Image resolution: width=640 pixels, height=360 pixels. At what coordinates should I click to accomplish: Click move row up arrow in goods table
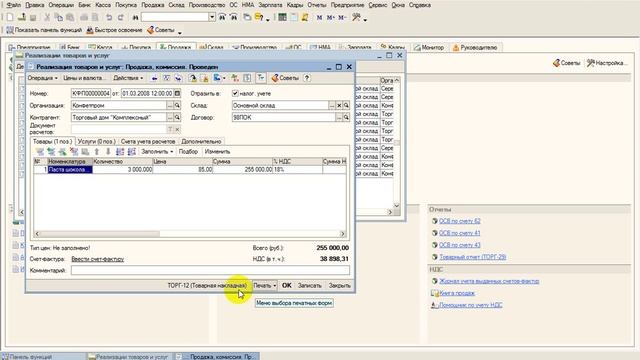click(97, 151)
